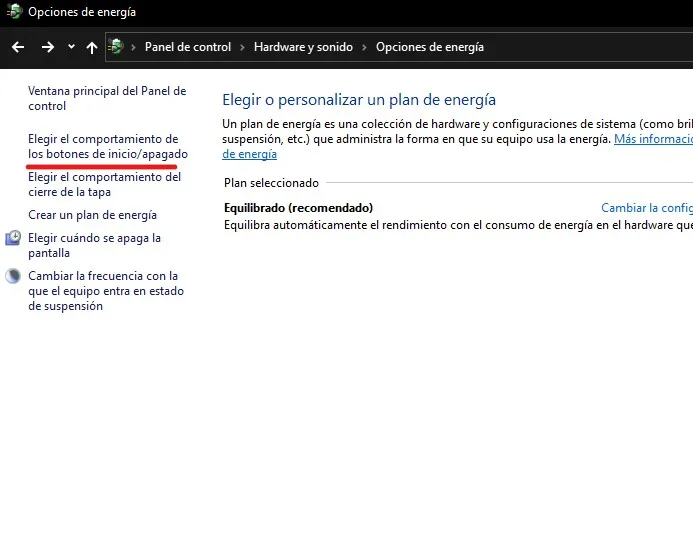693x539 pixels.
Task: Navigate to Panel de control breadcrumb
Action: (188, 47)
